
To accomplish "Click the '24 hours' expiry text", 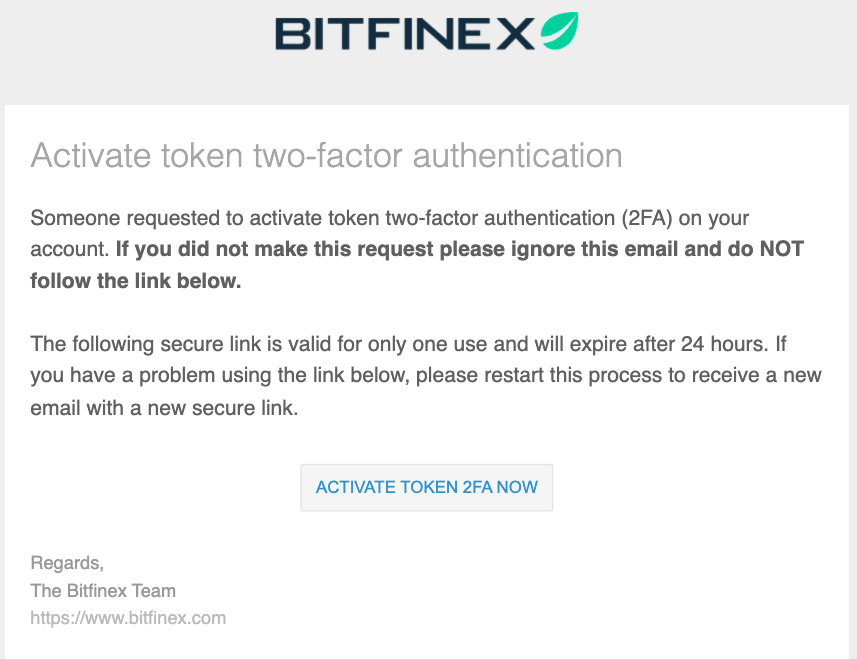I will pyautogui.click(x=725, y=344).
